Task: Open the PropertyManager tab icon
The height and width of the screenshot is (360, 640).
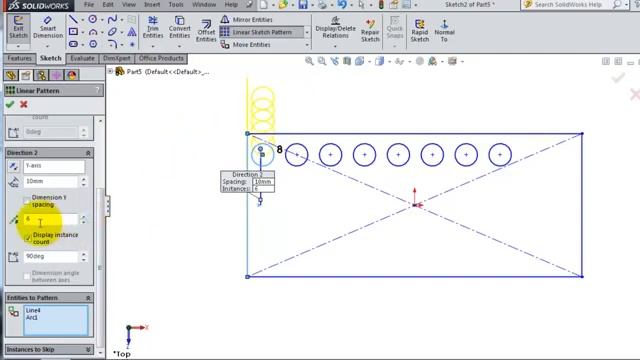Action: [x=26, y=75]
